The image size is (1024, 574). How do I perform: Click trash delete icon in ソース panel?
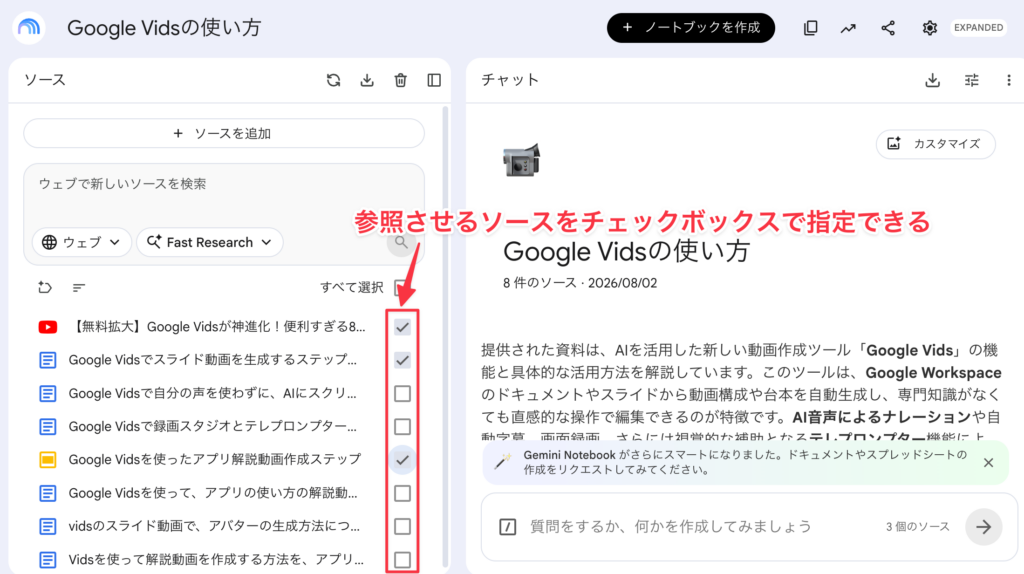[x=400, y=80]
